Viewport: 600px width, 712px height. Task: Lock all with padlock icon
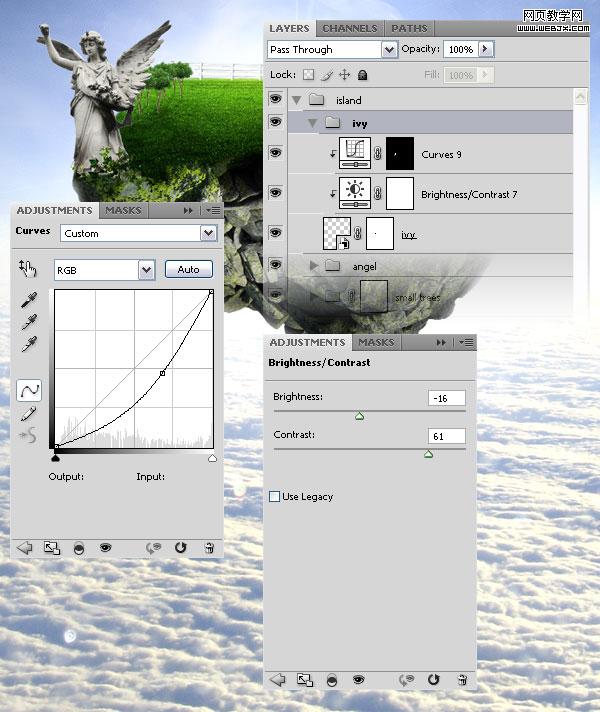tap(362, 75)
